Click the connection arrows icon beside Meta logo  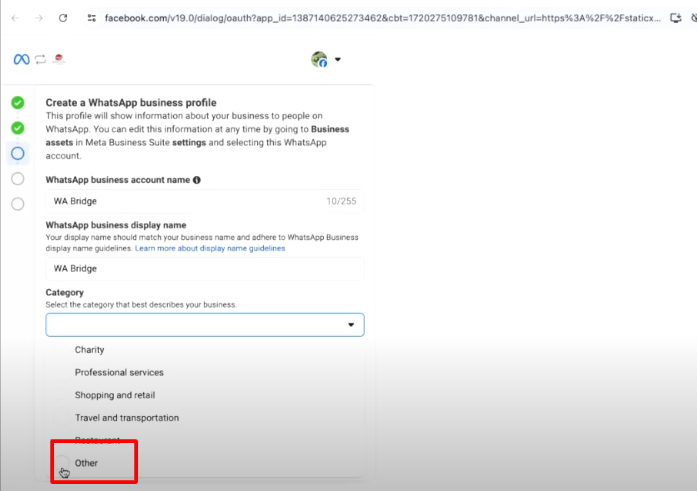pos(40,59)
